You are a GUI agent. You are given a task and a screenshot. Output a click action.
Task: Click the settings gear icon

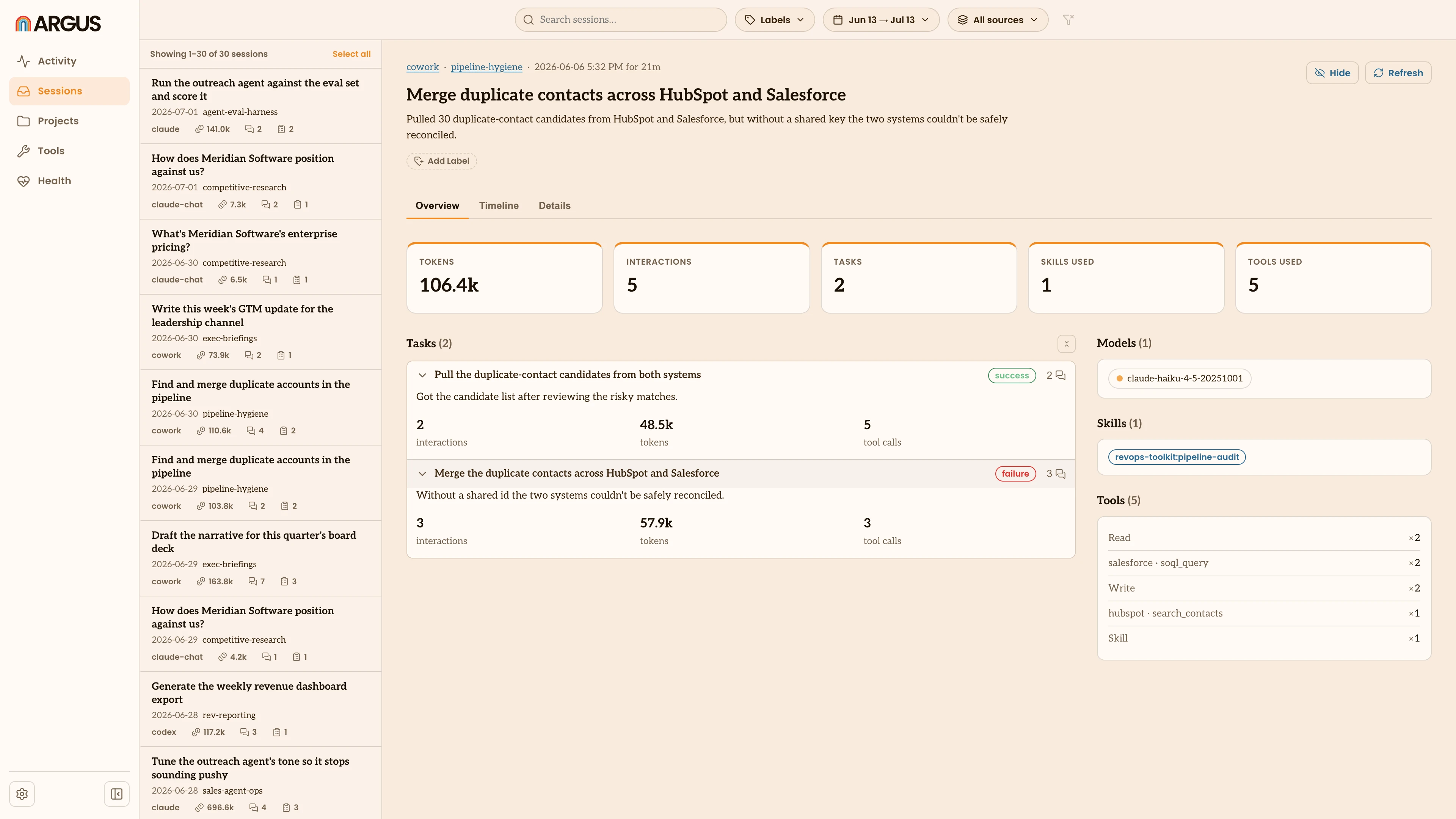22,794
